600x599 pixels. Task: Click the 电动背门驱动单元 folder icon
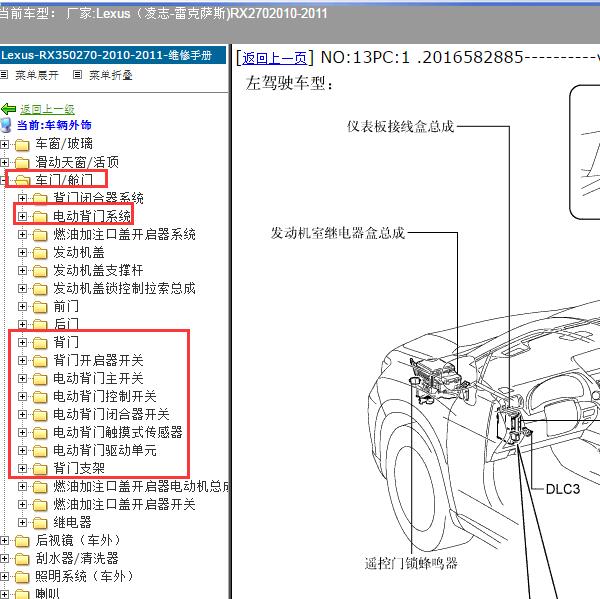coord(40,450)
